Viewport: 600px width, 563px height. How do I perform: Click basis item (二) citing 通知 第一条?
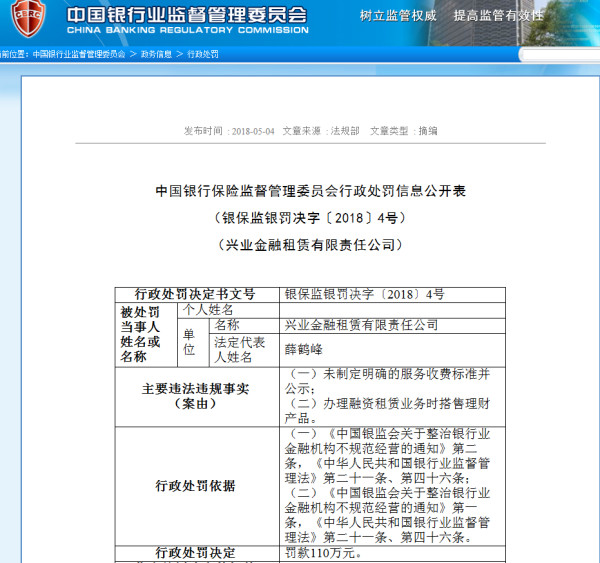(x=387, y=515)
